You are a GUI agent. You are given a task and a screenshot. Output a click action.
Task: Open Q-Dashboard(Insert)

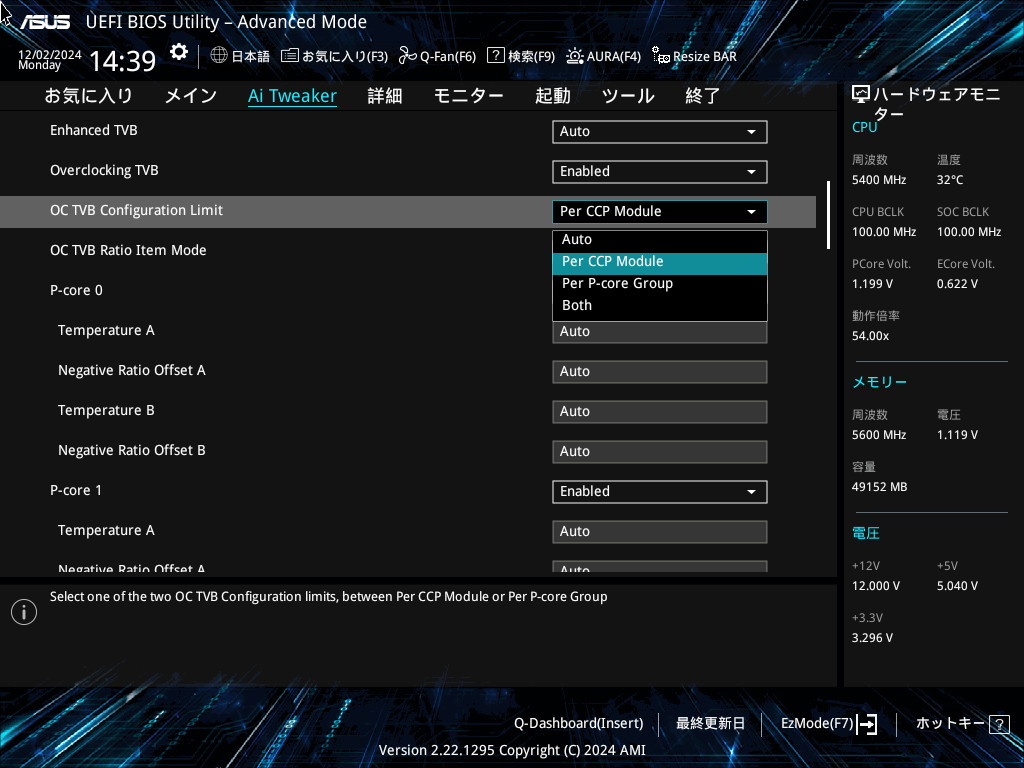tap(579, 724)
